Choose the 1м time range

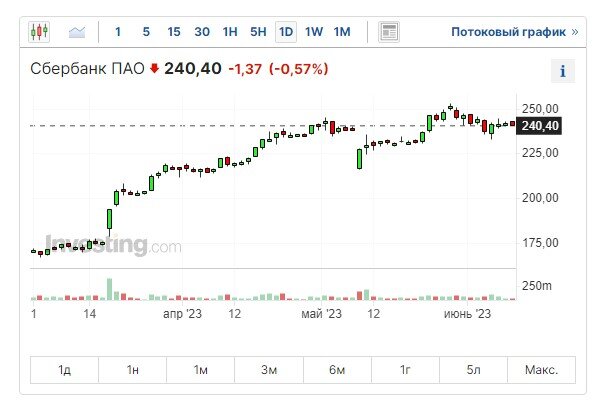click(200, 370)
